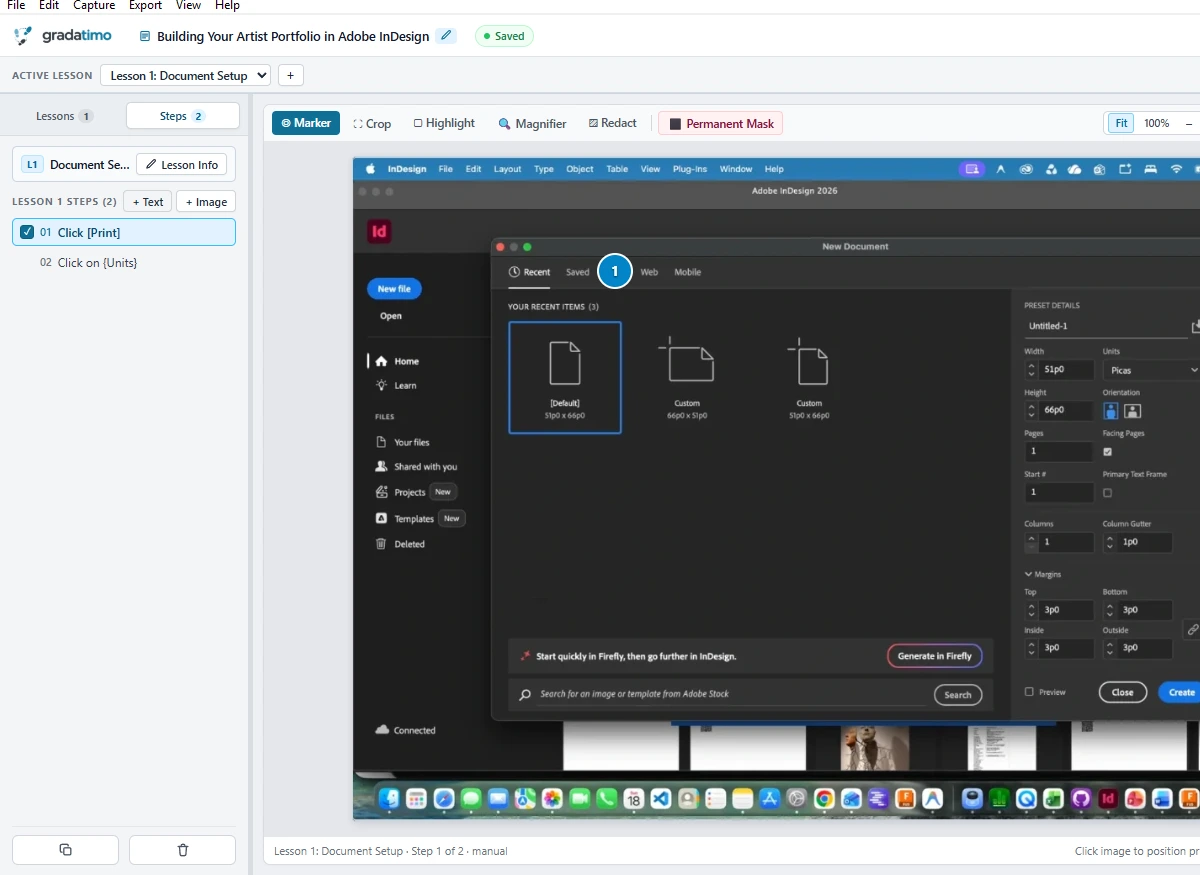Click Open in captured InDesign home
This screenshot has height=875, width=1200.
pos(391,316)
